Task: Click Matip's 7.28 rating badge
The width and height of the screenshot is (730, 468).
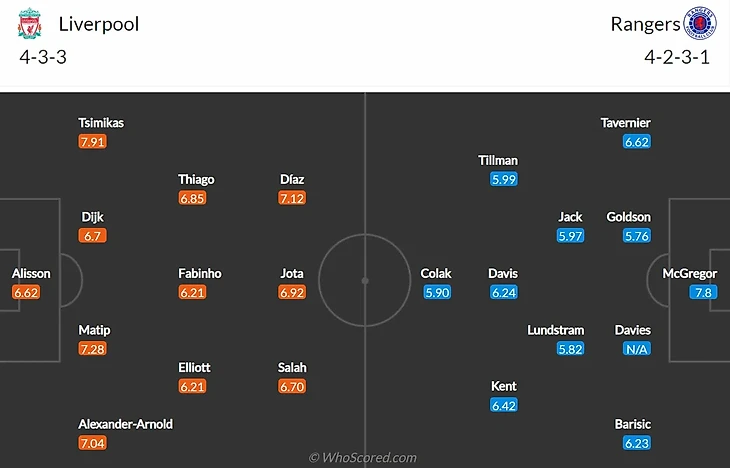Action: tap(93, 349)
